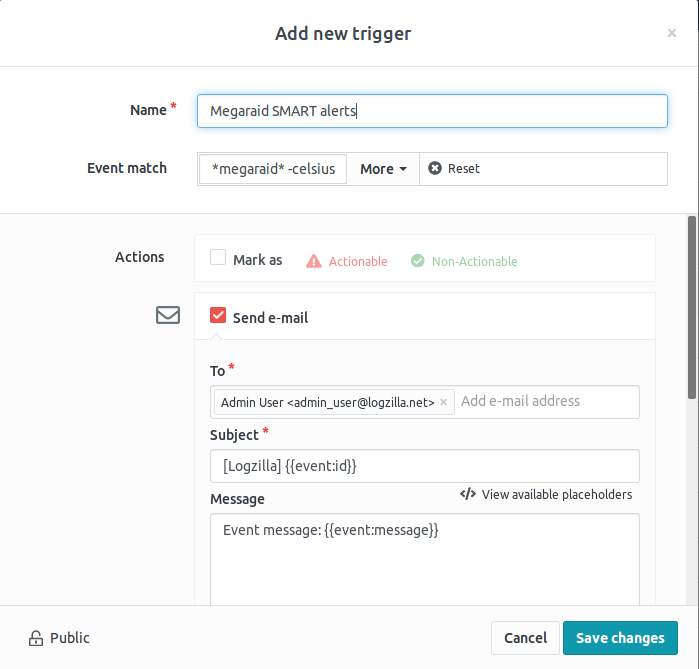The width and height of the screenshot is (699, 669).
Task: Open View available placeholders link
Action: click(556, 494)
